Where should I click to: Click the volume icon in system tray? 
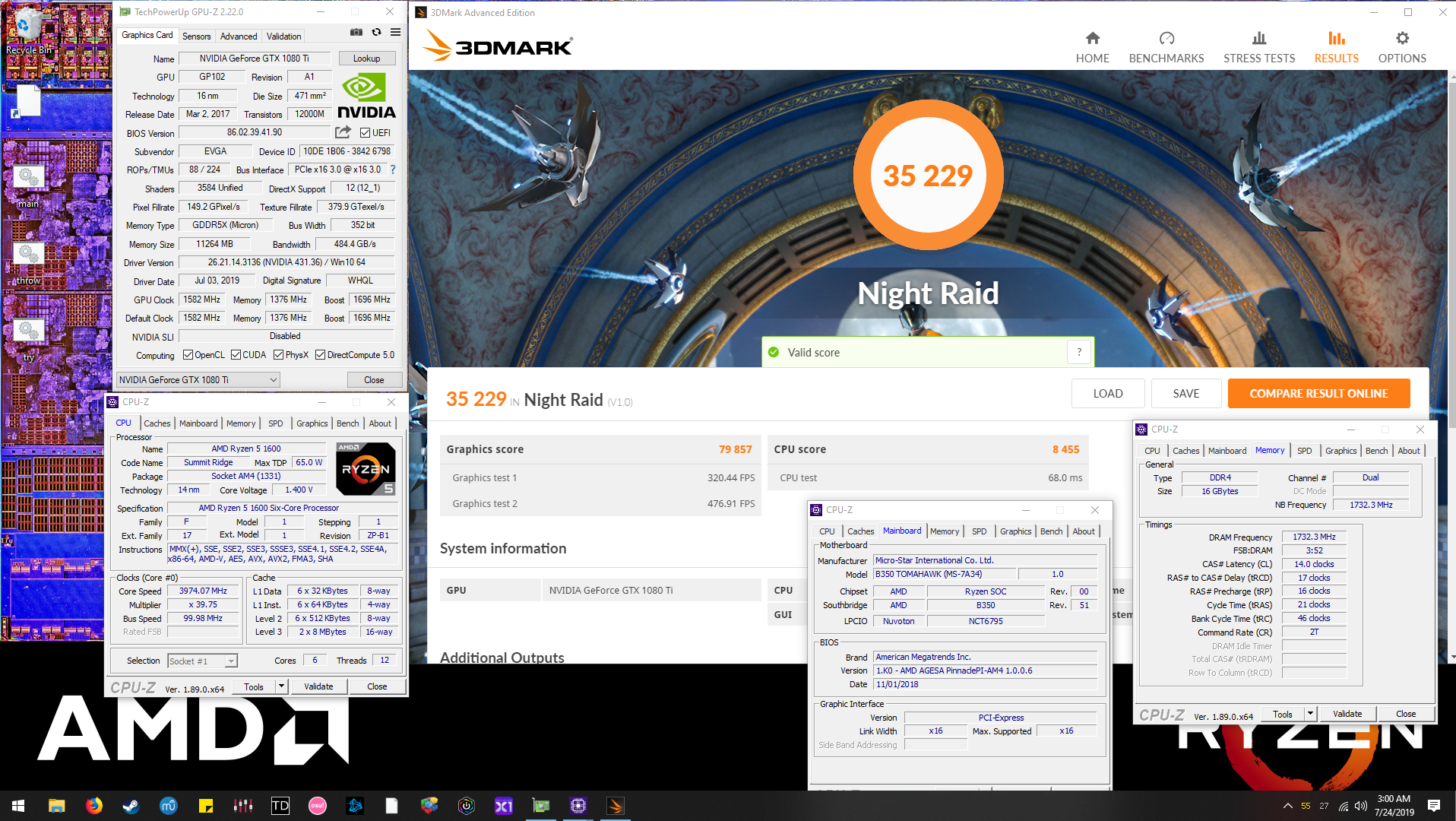(x=1361, y=806)
